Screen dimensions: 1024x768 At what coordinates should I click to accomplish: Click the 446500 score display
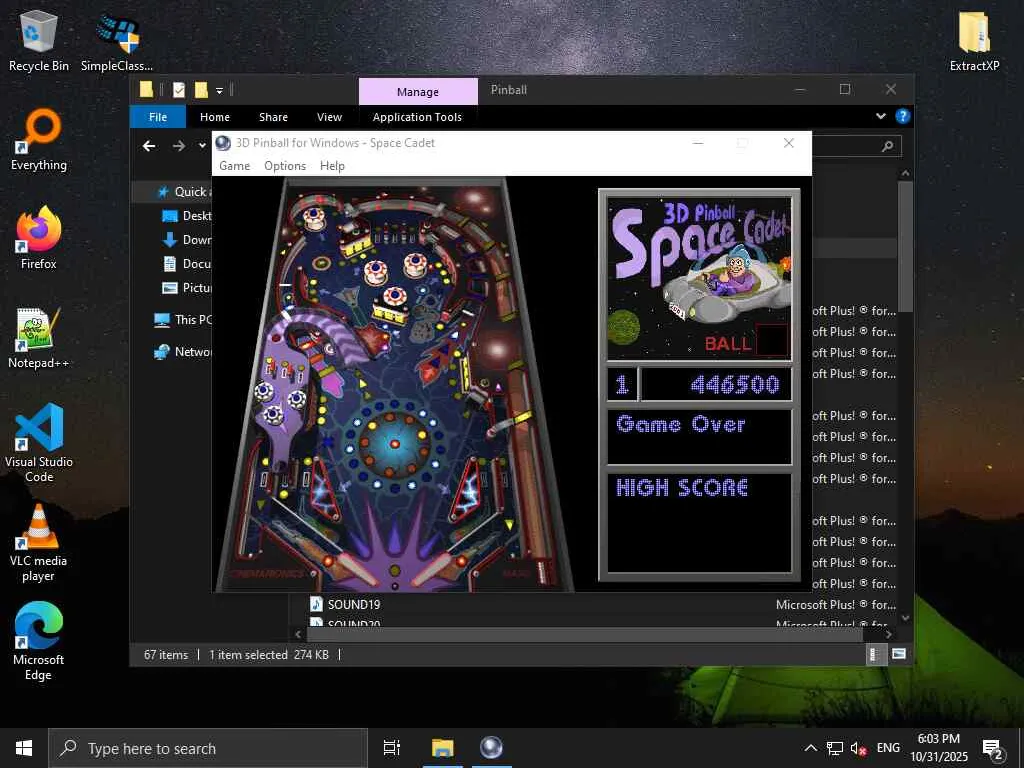pyautogui.click(x=716, y=385)
